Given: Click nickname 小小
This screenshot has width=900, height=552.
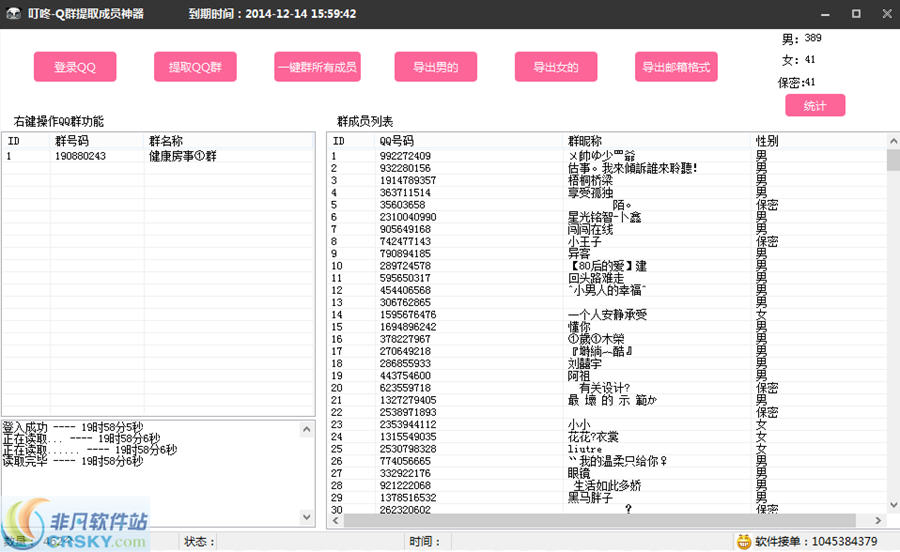Looking at the screenshot, I should (579, 425).
